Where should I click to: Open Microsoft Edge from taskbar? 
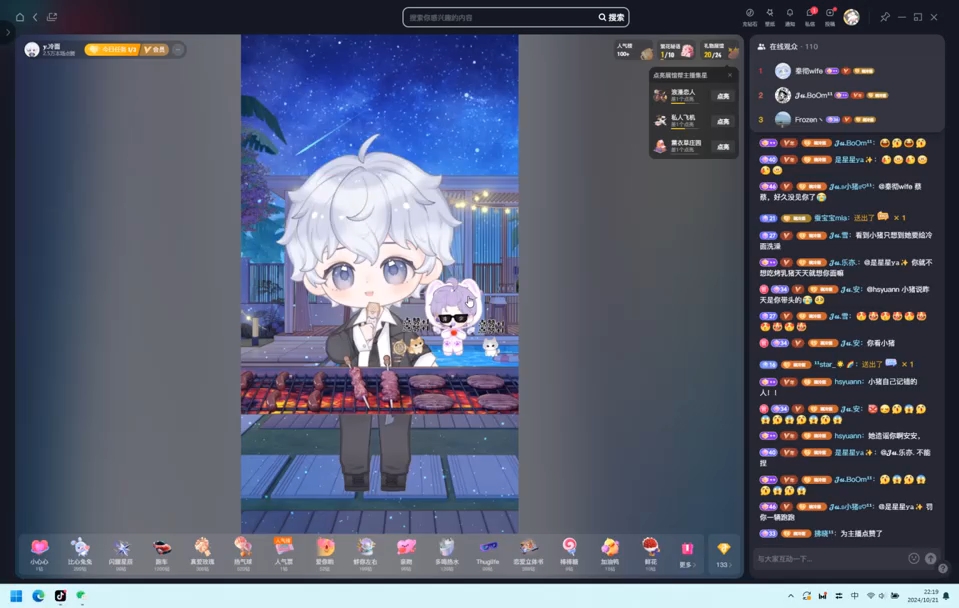(39, 596)
